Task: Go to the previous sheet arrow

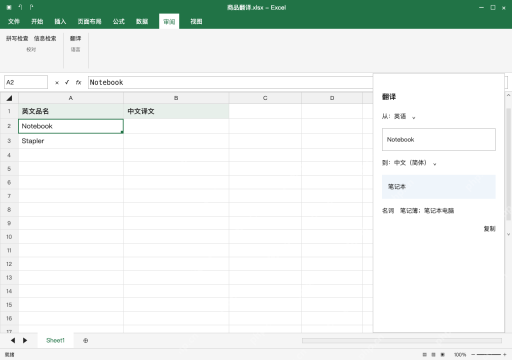Action: 13,340
